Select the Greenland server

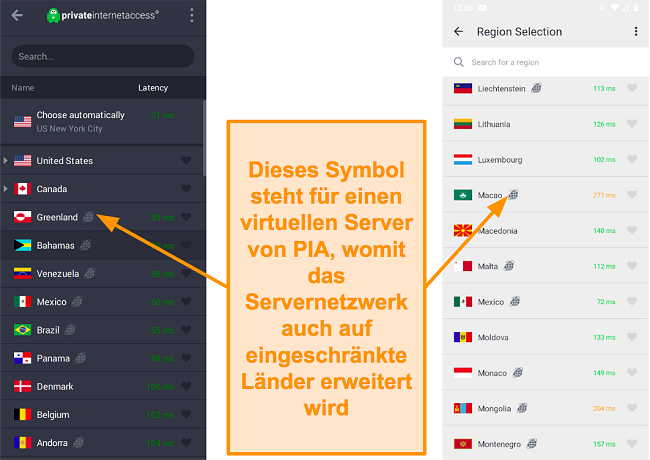(103, 217)
